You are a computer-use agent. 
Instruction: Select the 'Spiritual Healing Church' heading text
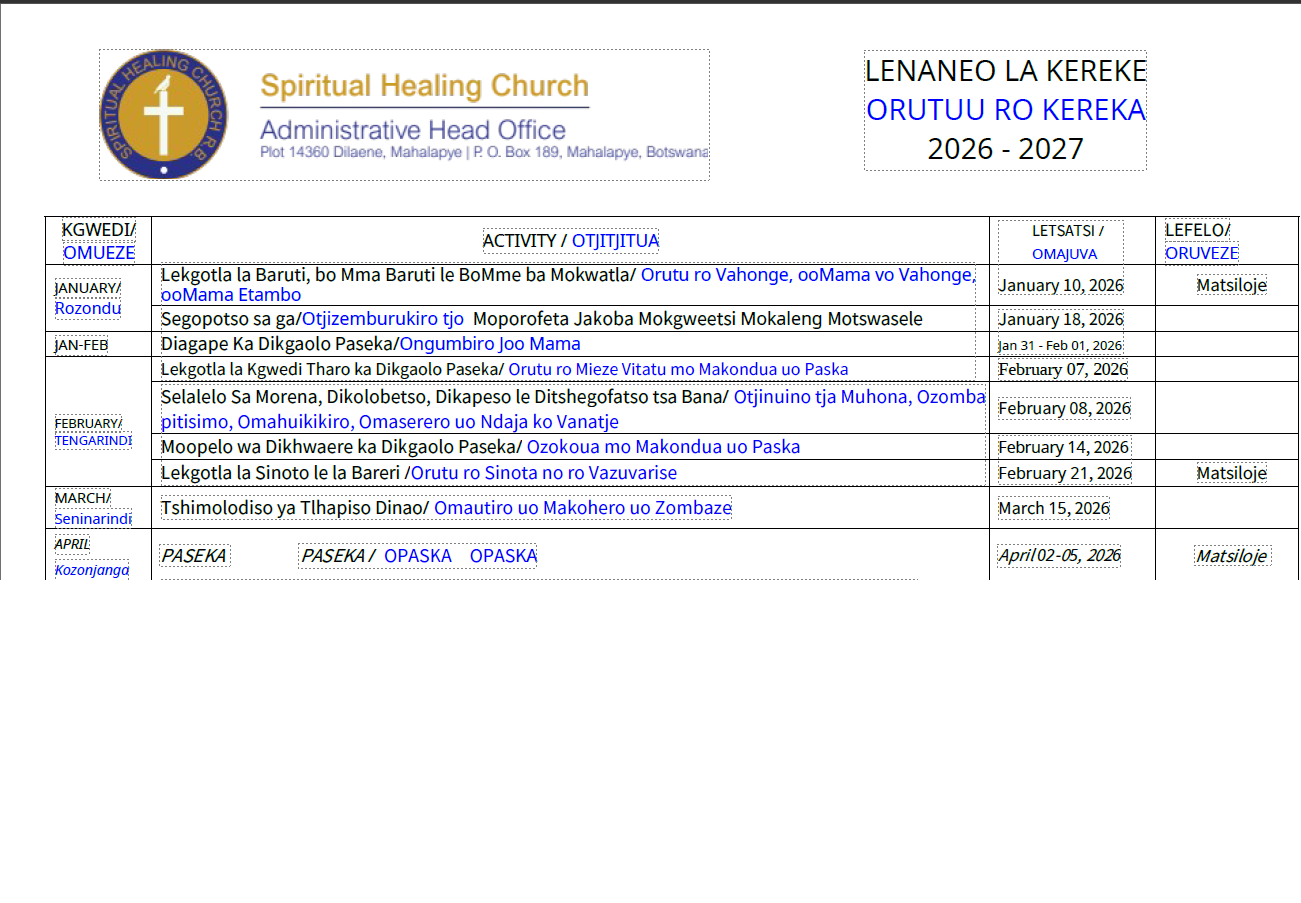pos(424,86)
